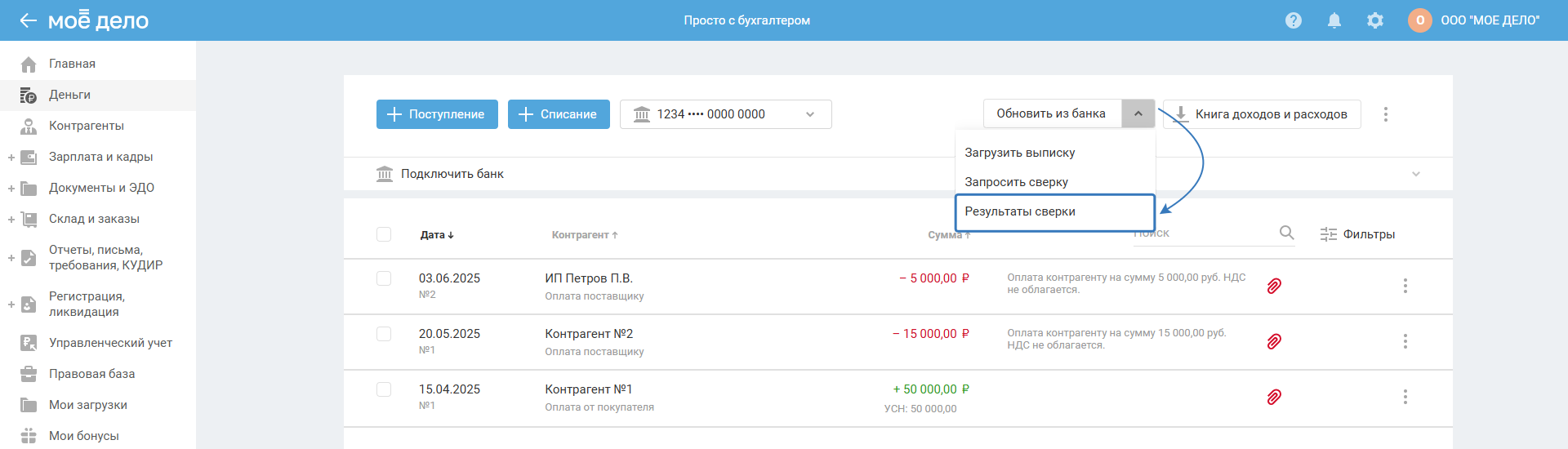This screenshot has height=449, width=1568.
Task: Open the Фильтры filter panel
Action: [x=1357, y=234]
